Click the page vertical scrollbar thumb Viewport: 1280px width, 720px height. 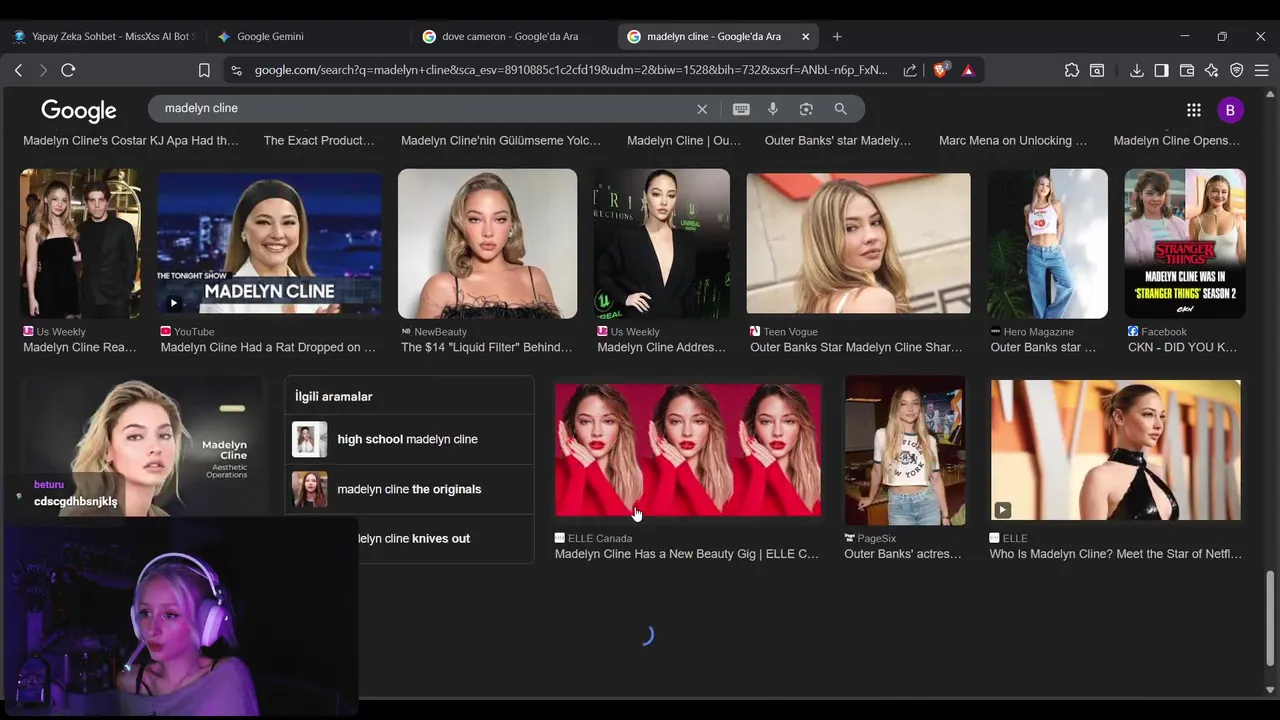click(x=1271, y=618)
